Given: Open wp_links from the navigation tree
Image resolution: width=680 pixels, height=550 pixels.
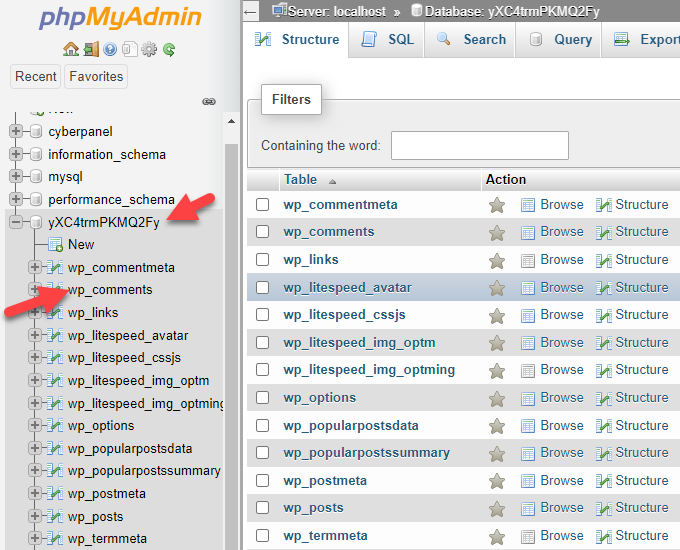Looking at the screenshot, I should tap(93, 312).
